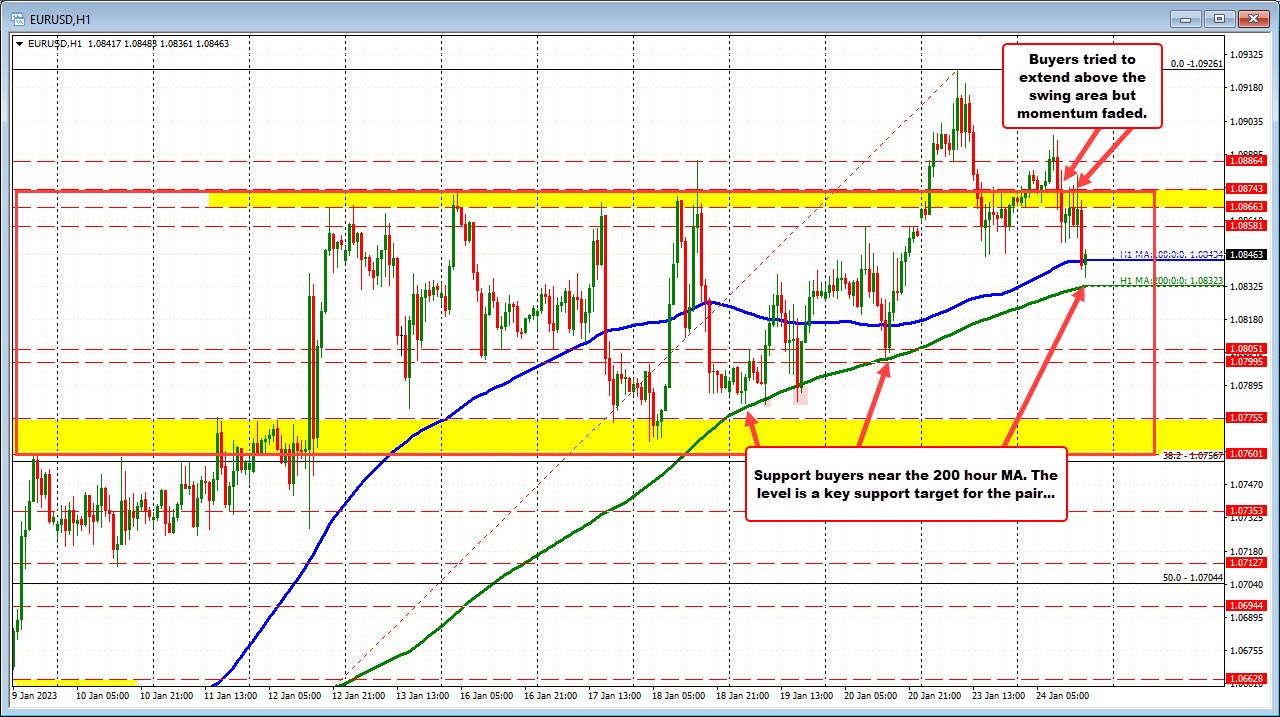
Task: Click the EURUSD chart window icon
Action: [x=12, y=18]
